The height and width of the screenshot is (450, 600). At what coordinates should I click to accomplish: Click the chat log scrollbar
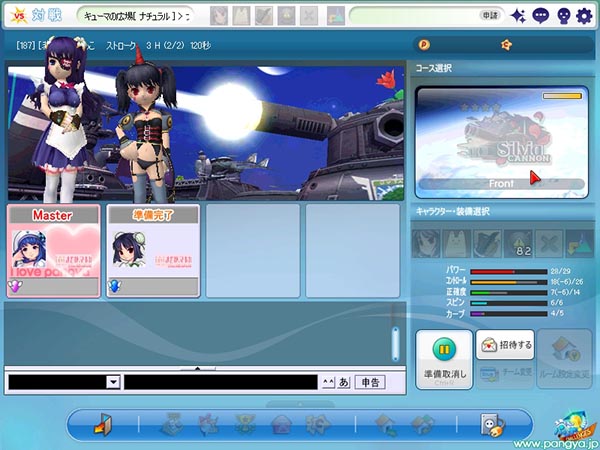[x=396, y=344]
